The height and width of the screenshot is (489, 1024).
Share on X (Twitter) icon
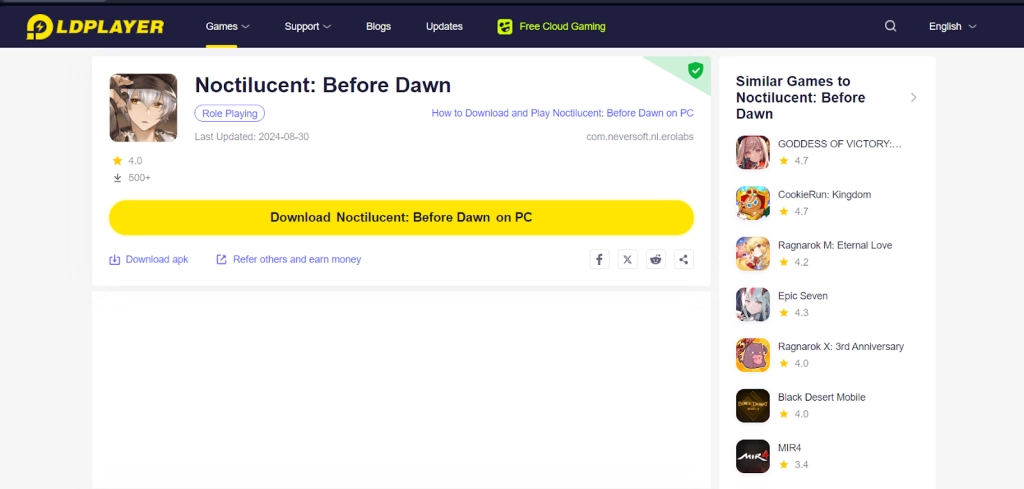pos(628,259)
